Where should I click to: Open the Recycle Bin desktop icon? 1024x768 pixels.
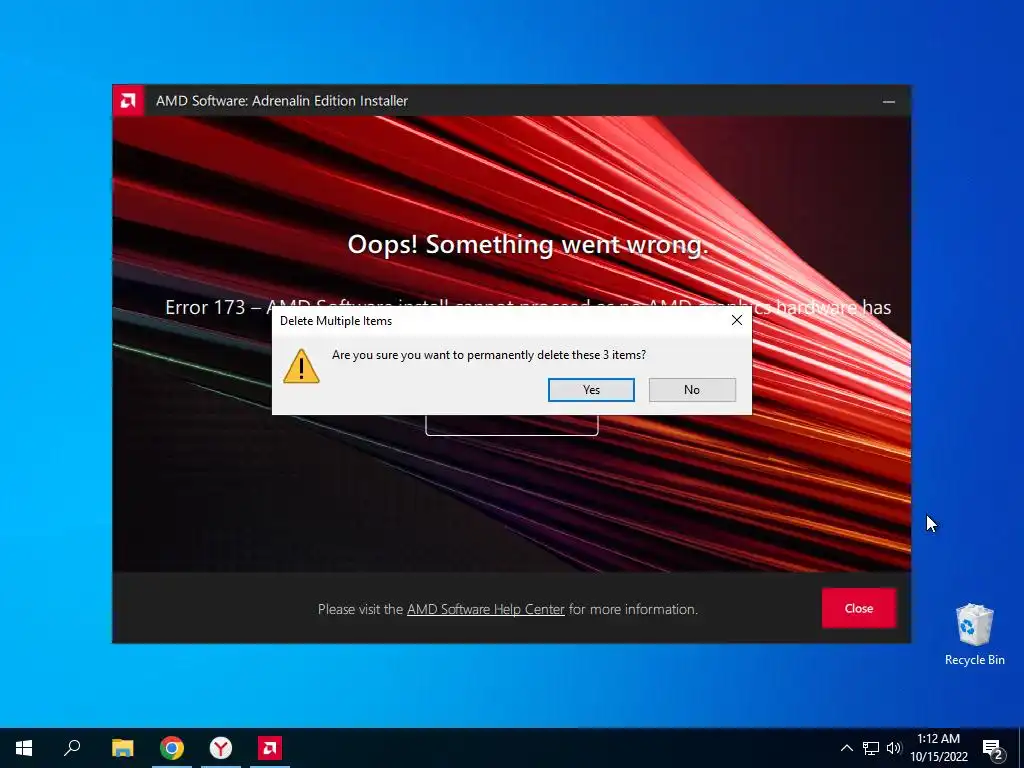[974, 634]
